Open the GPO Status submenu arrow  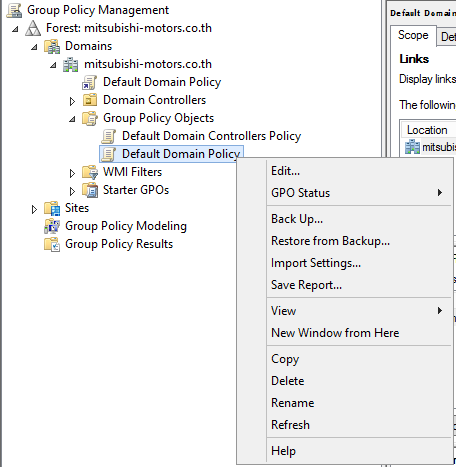[440, 193]
